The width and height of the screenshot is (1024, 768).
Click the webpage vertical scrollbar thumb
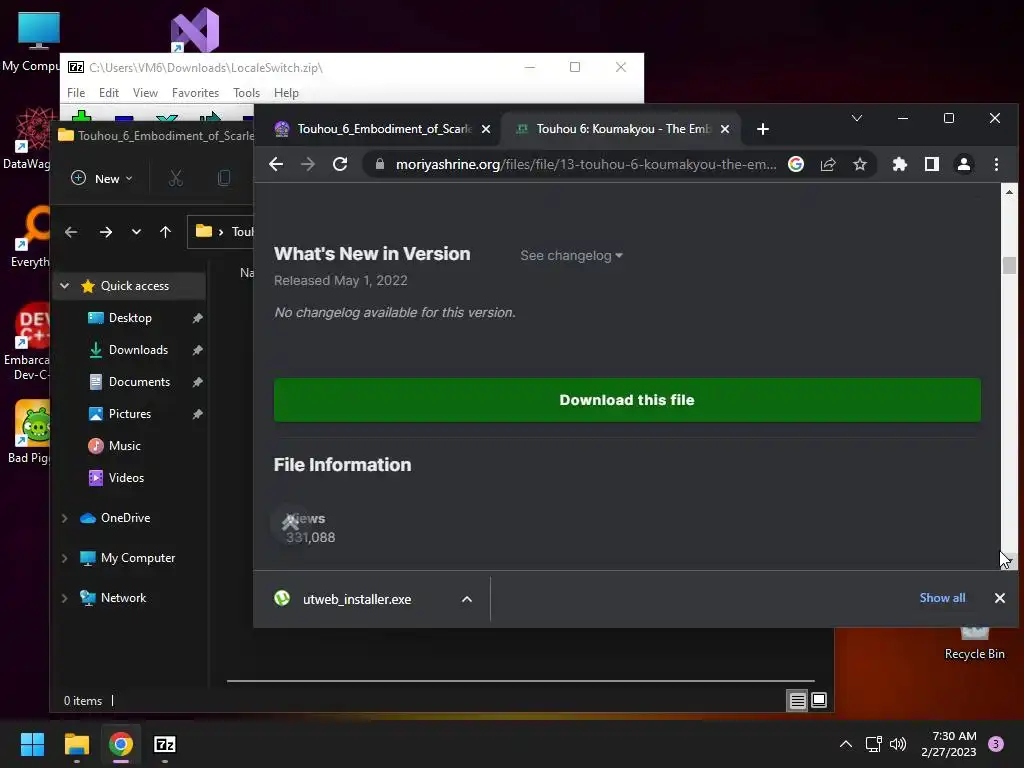pyautogui.click(x=1010, y=265)
